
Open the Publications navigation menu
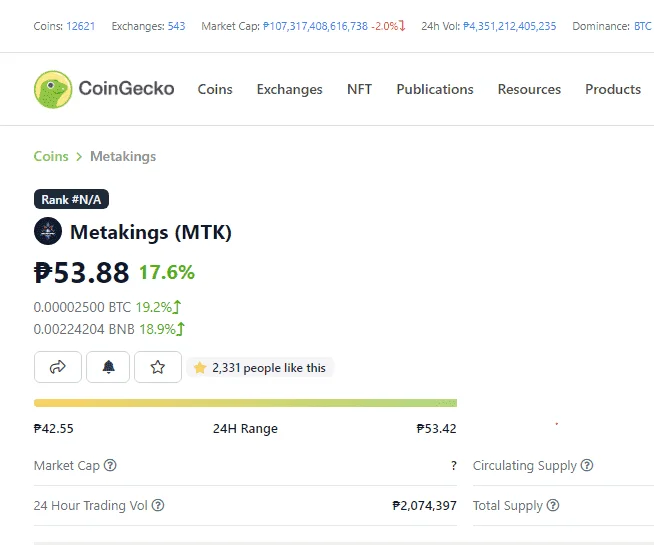click(x=435, y=89)
